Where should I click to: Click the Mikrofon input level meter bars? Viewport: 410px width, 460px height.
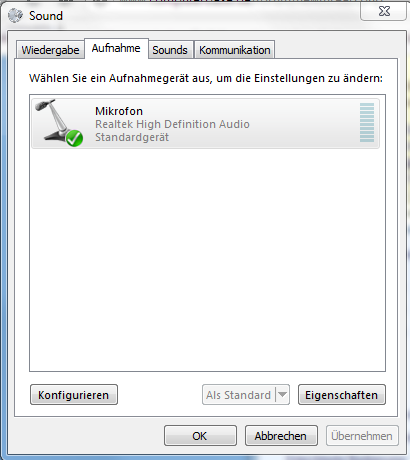pyautogui.click(x=367, y=123)
